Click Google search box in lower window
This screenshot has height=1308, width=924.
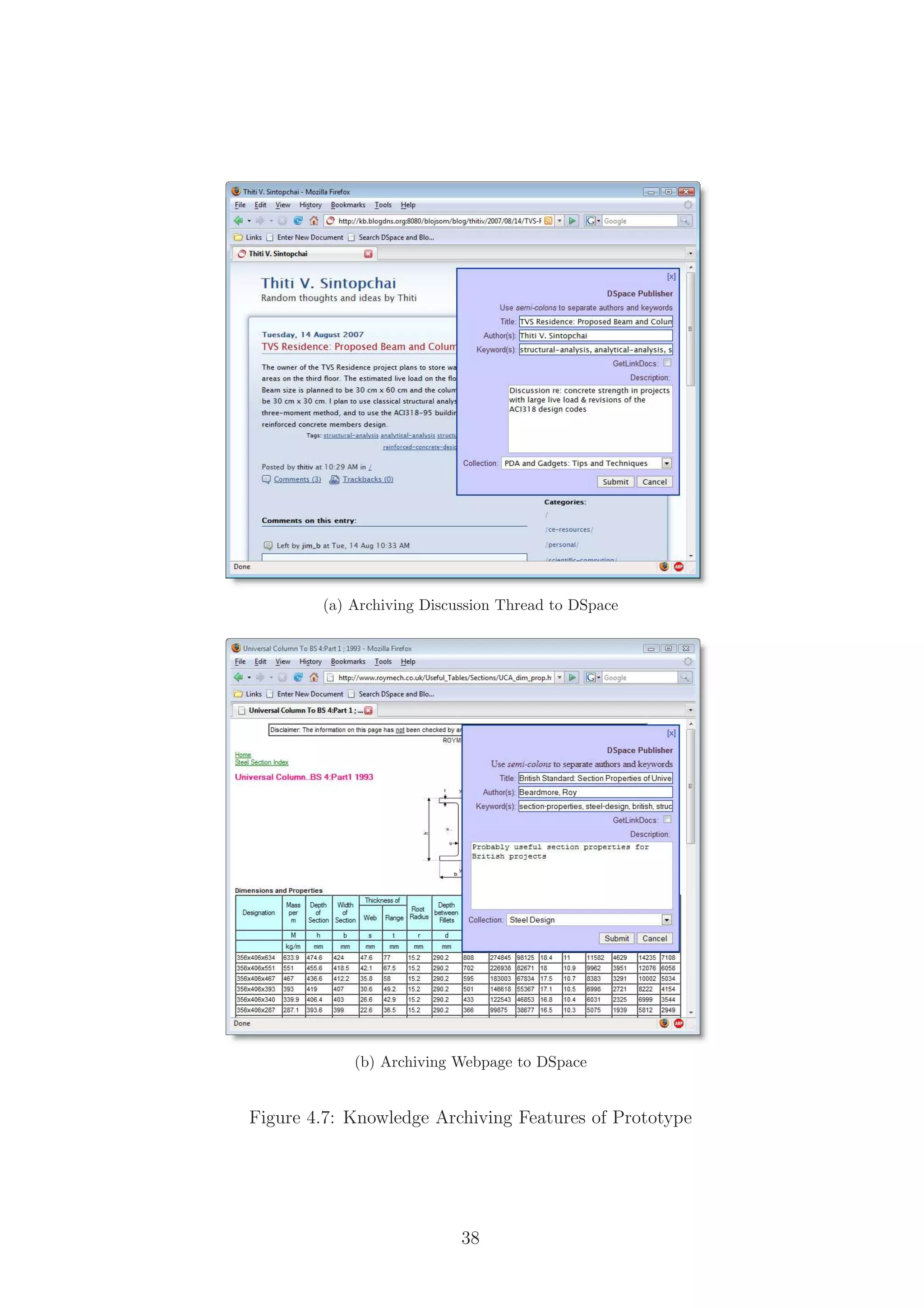pos(639,677)
